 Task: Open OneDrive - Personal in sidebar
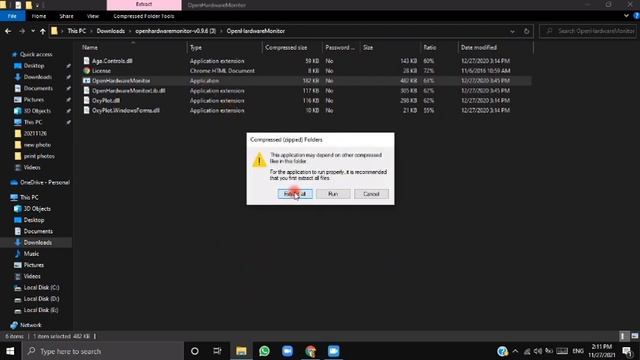[44, 182]
